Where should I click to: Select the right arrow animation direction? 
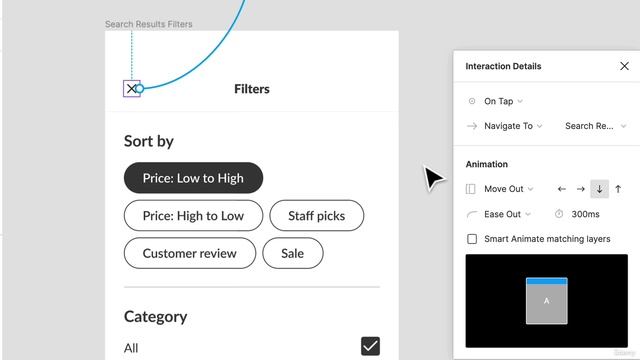[580, 189]
